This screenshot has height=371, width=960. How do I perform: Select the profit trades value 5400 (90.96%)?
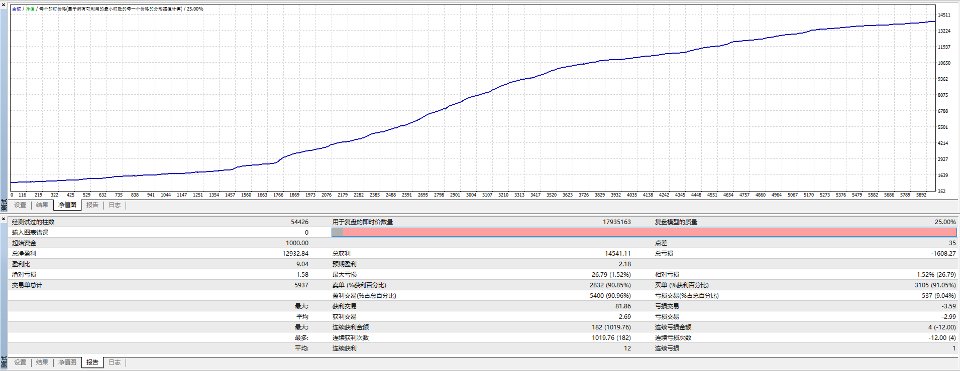pos(611,295)
